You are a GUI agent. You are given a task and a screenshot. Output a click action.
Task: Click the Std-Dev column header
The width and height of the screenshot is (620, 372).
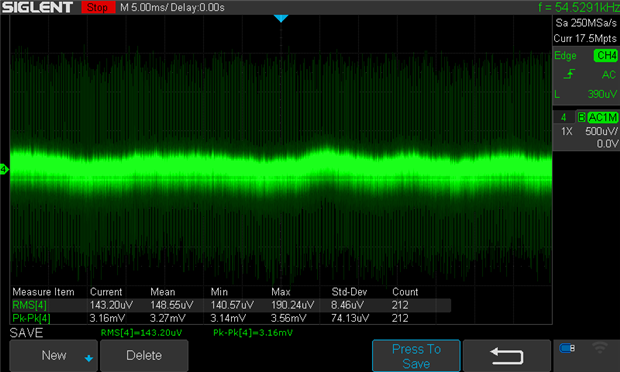(x=349, y=292)
